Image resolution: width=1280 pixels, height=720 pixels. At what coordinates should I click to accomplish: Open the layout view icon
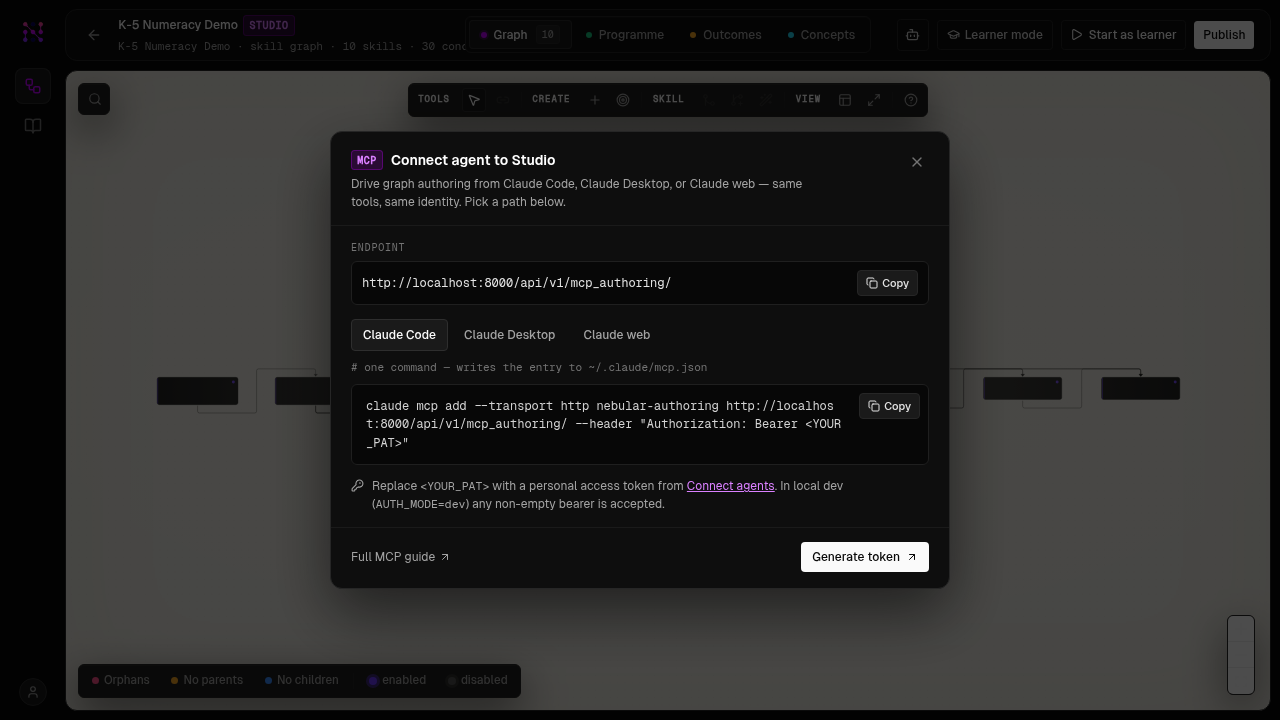(845, 100)
